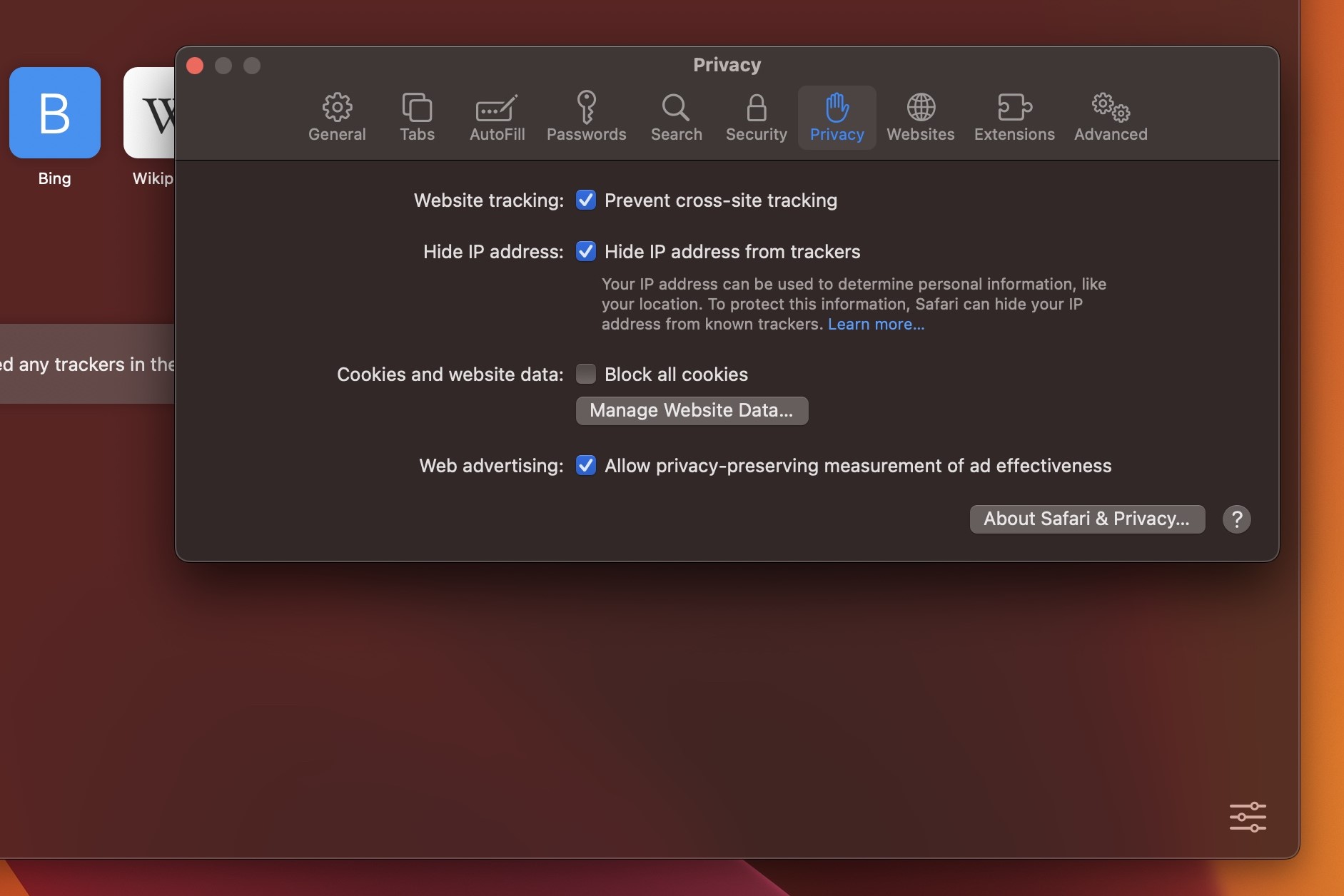Select the Websites globe icon

[x=920, y=117]
